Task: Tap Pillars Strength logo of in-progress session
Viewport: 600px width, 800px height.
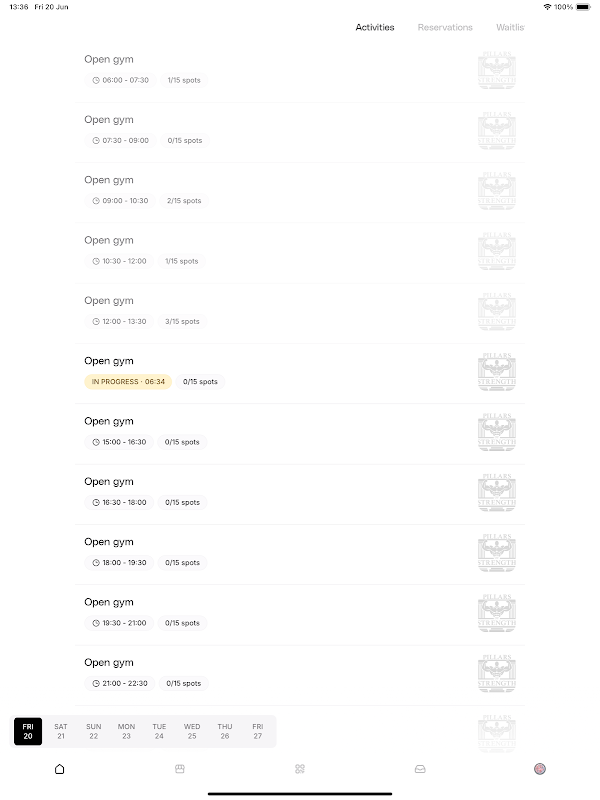Action: tap(497, 372)
